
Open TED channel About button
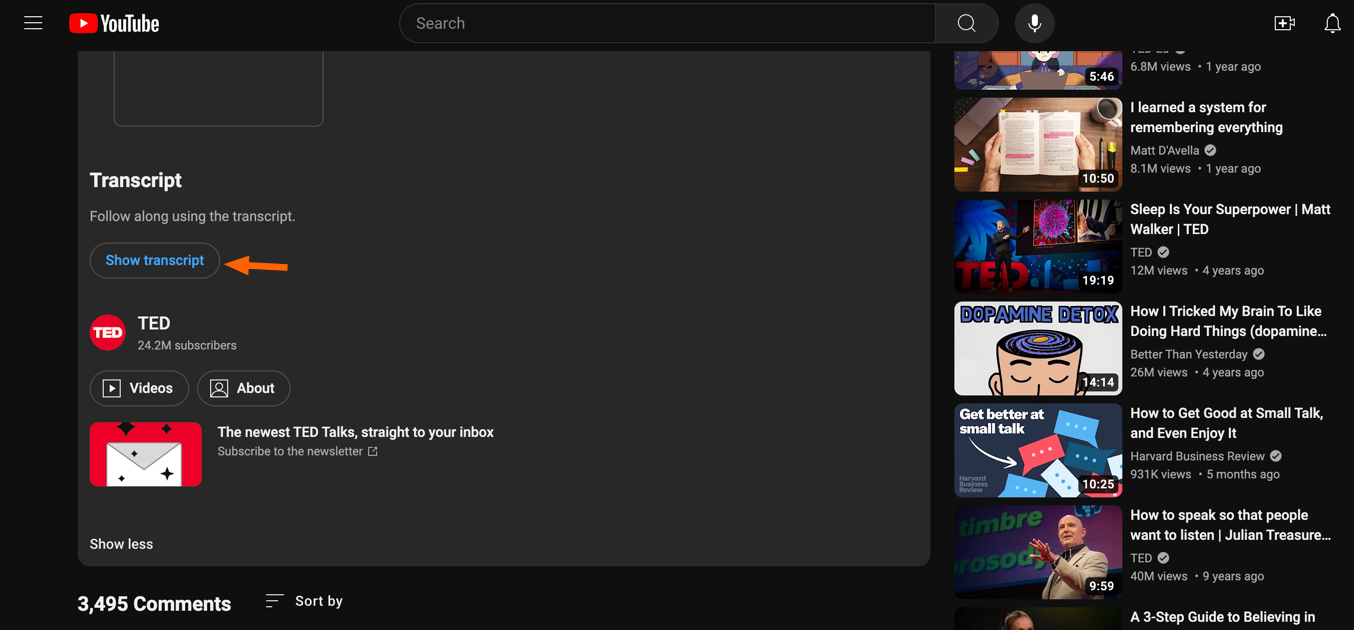[244, 388]
